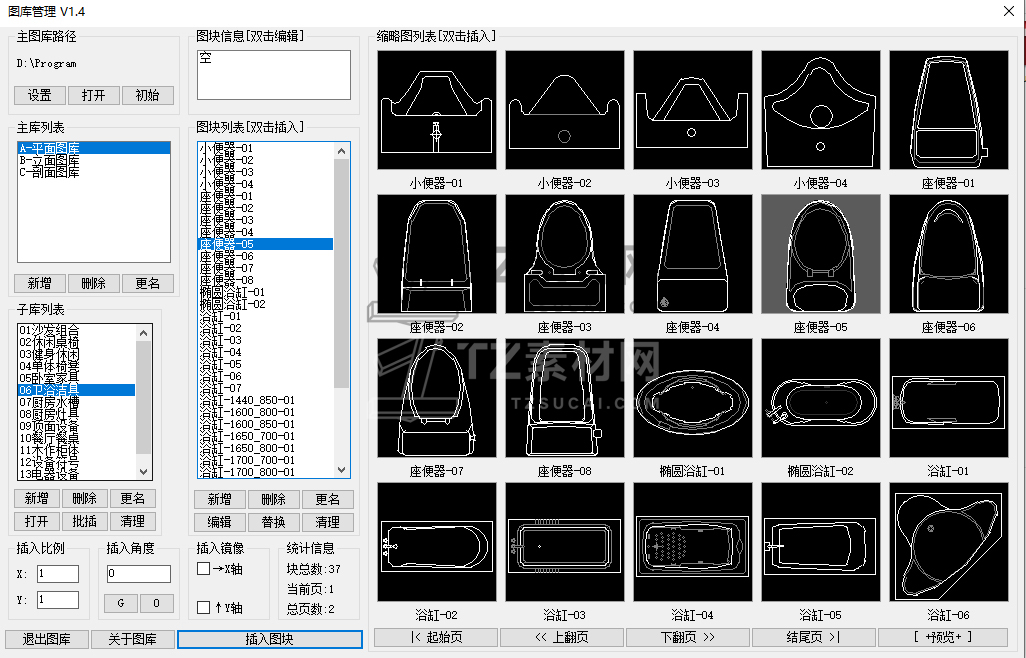This screenshot has height=658, width=1026.
Task: Go to previous page with 上翻页
Action: click(x=562, y=637)
